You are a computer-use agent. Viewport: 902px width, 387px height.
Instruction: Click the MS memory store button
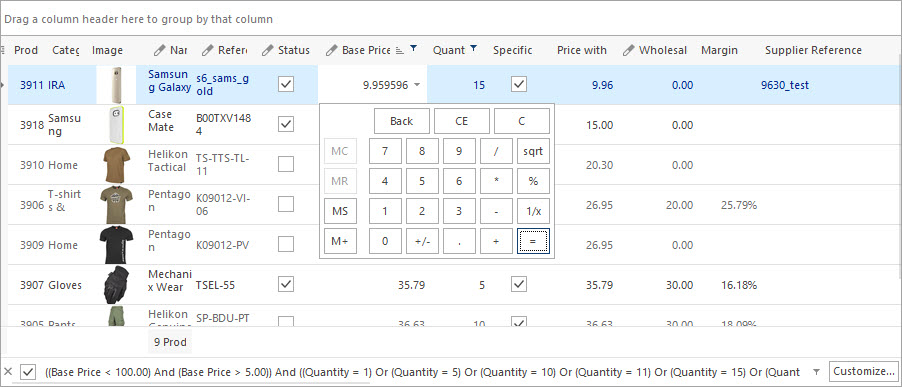(x=340, y=211)
